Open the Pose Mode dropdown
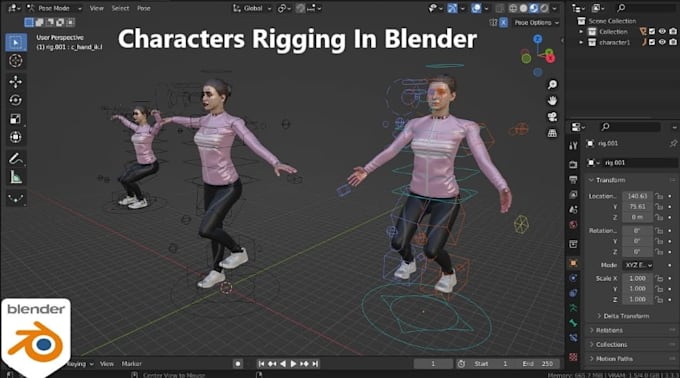 [54, 8]
